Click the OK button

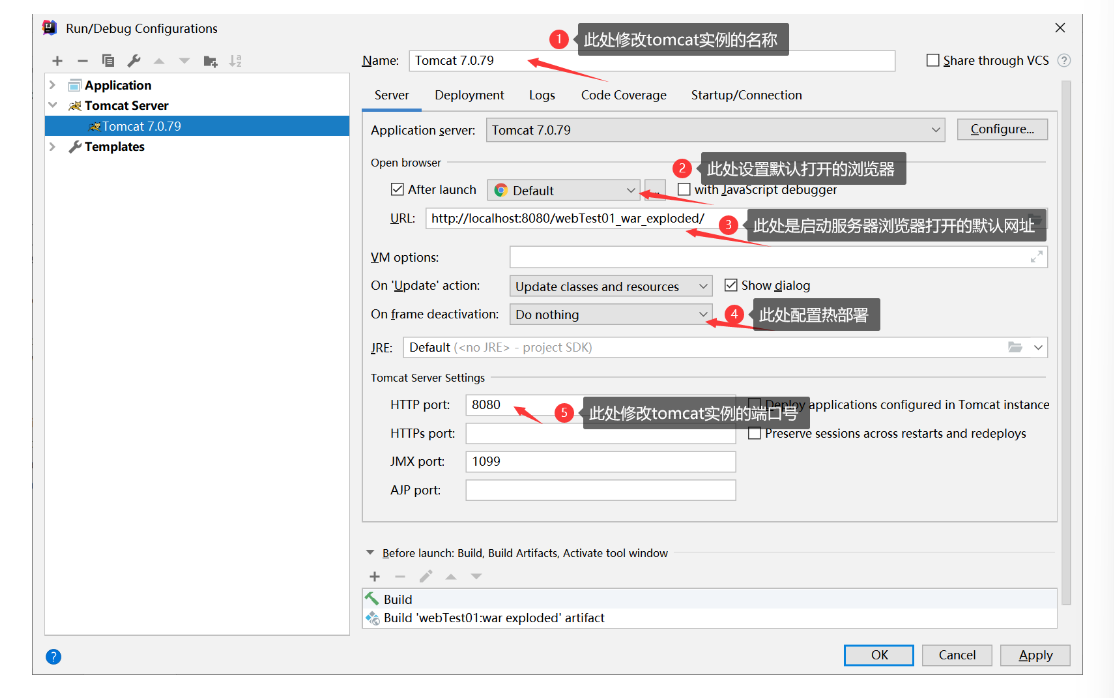(879, 655)
